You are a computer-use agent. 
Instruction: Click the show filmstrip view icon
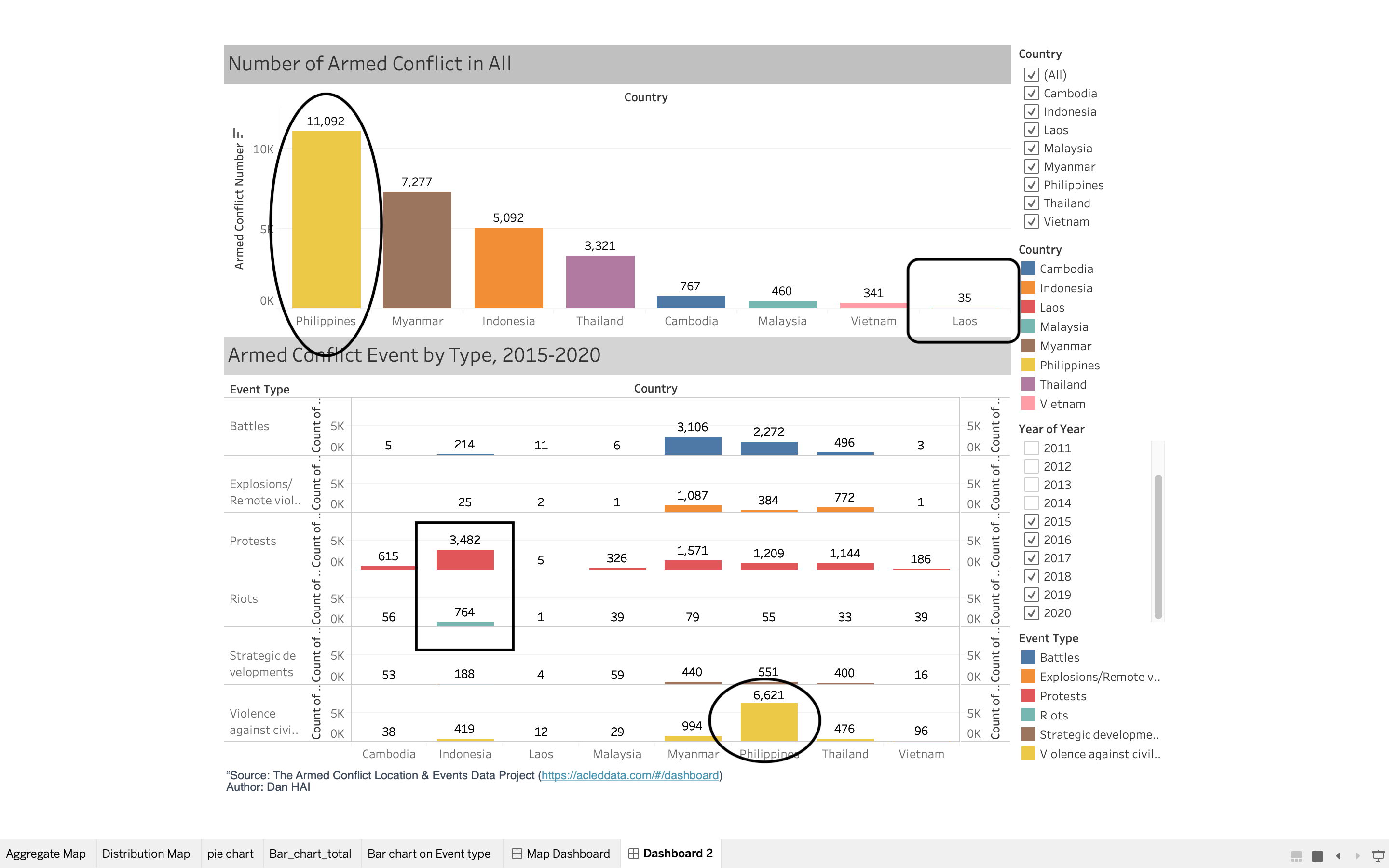tap(1296, 855)
